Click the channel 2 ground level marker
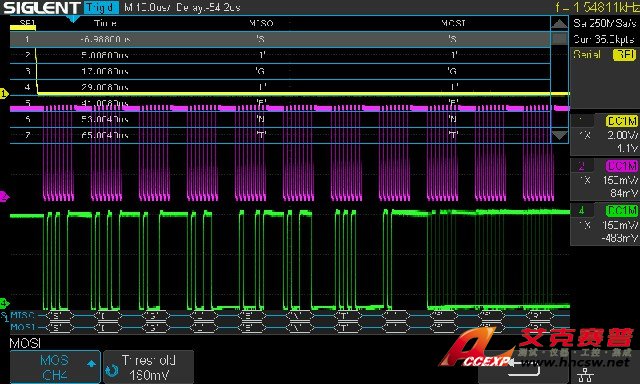The image size is (640, 384). click(x=4, y=197)
